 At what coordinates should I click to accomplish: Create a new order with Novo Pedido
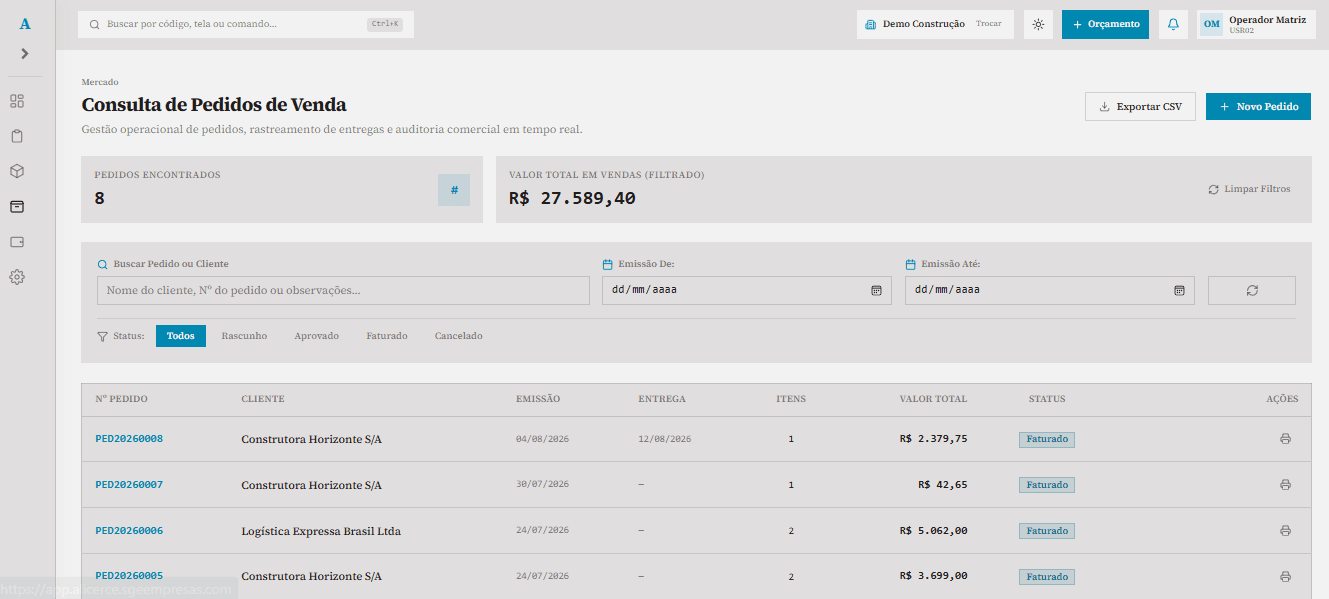[1258, 107]
